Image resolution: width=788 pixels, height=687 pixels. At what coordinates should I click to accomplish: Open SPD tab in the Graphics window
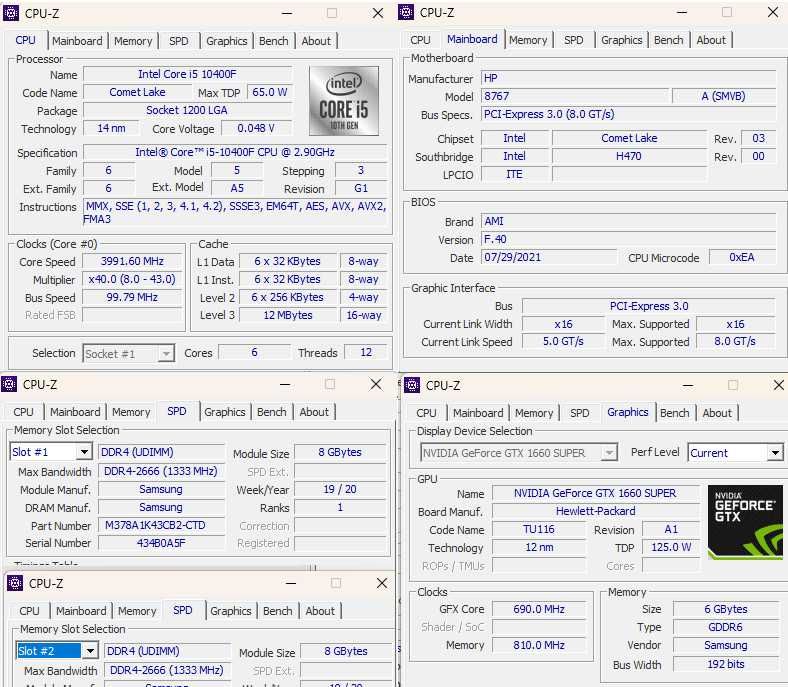(x=580, y=413)
